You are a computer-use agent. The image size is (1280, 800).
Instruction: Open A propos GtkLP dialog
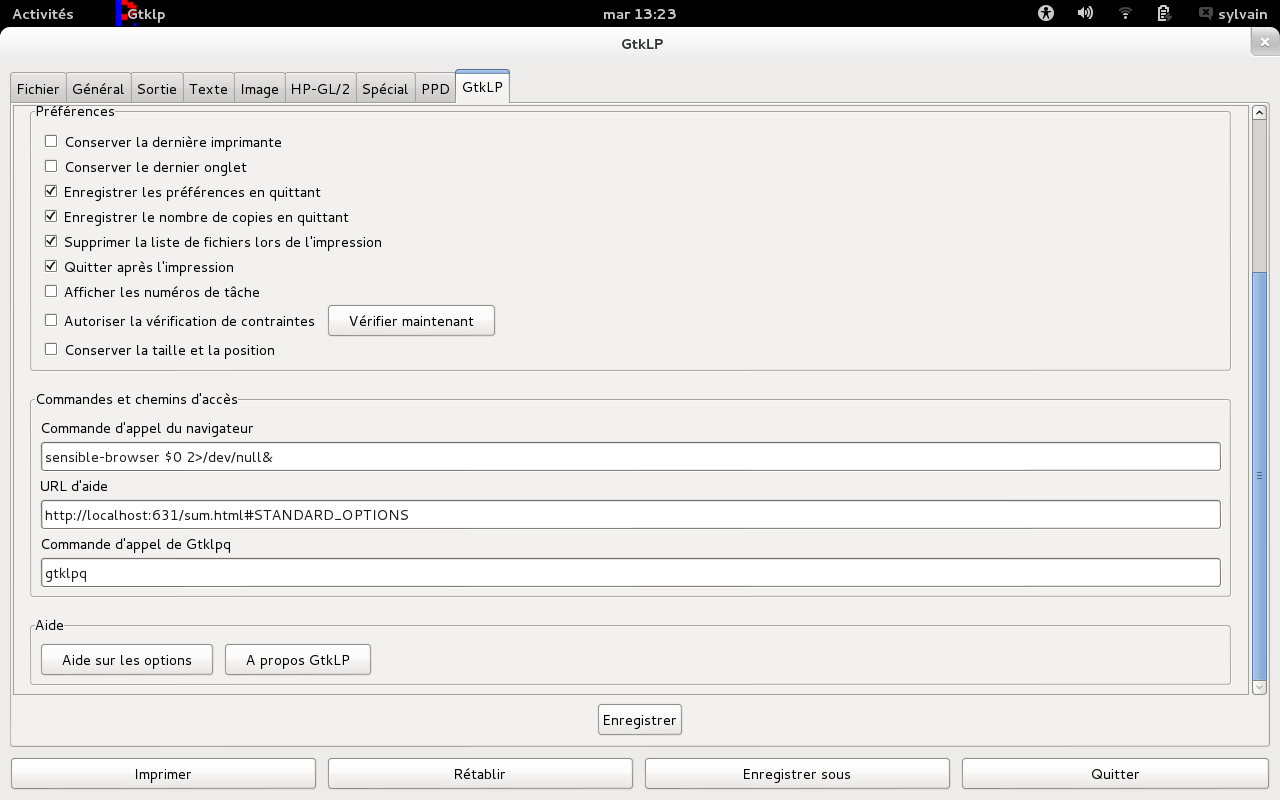point(298,660)
